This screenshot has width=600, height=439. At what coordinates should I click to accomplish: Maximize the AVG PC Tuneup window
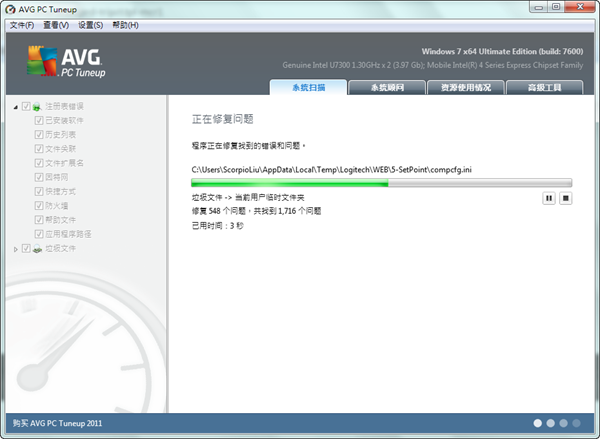pos(556,7)
